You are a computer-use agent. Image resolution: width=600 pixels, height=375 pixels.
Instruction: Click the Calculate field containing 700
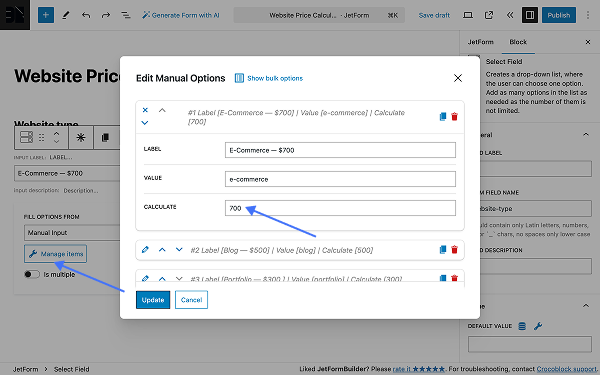(340, 208)
